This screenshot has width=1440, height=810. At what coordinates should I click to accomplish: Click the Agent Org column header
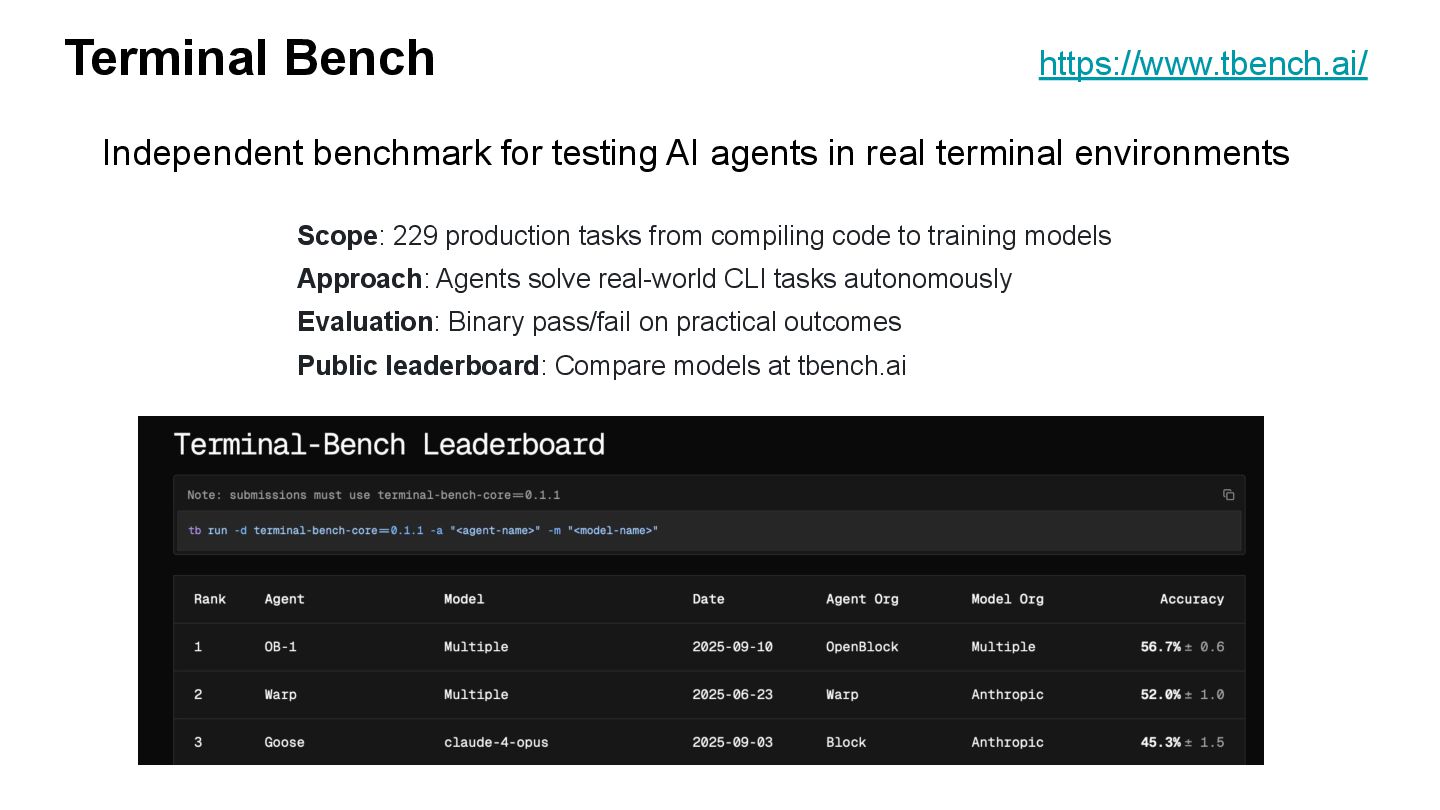[862, 599]
